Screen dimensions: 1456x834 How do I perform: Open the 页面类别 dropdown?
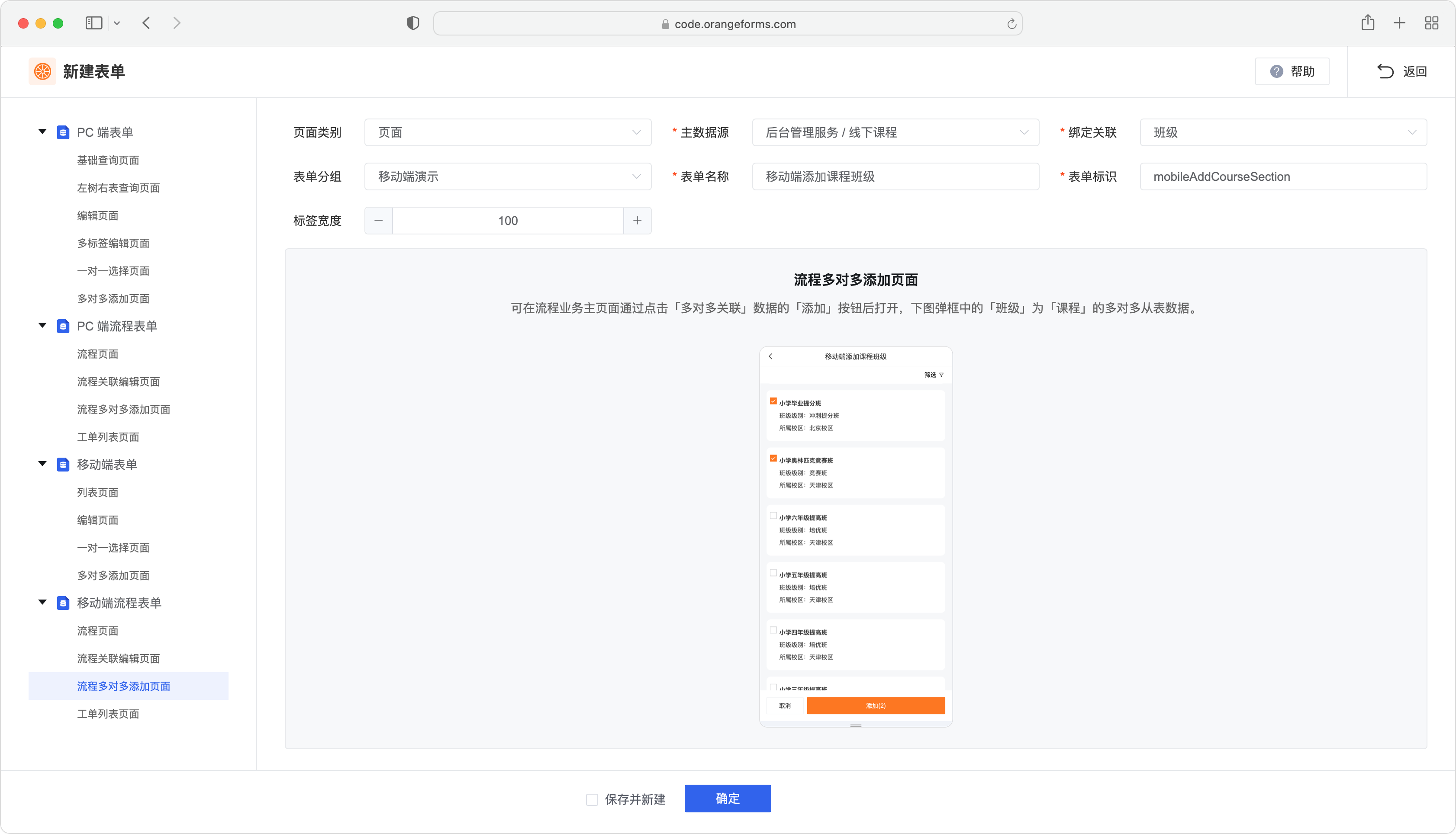click(x=508, y=132)
